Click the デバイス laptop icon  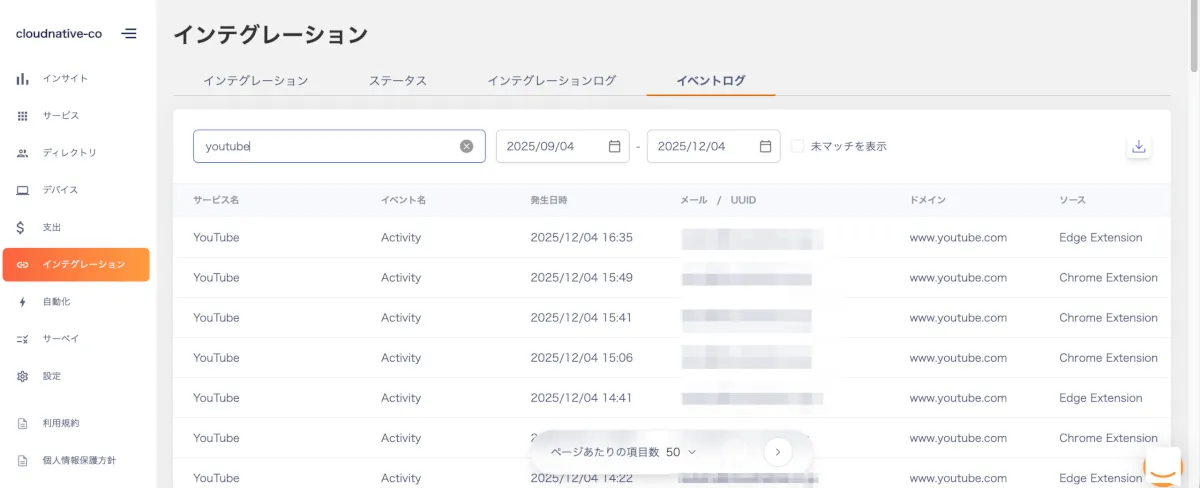tap(22, 190)
